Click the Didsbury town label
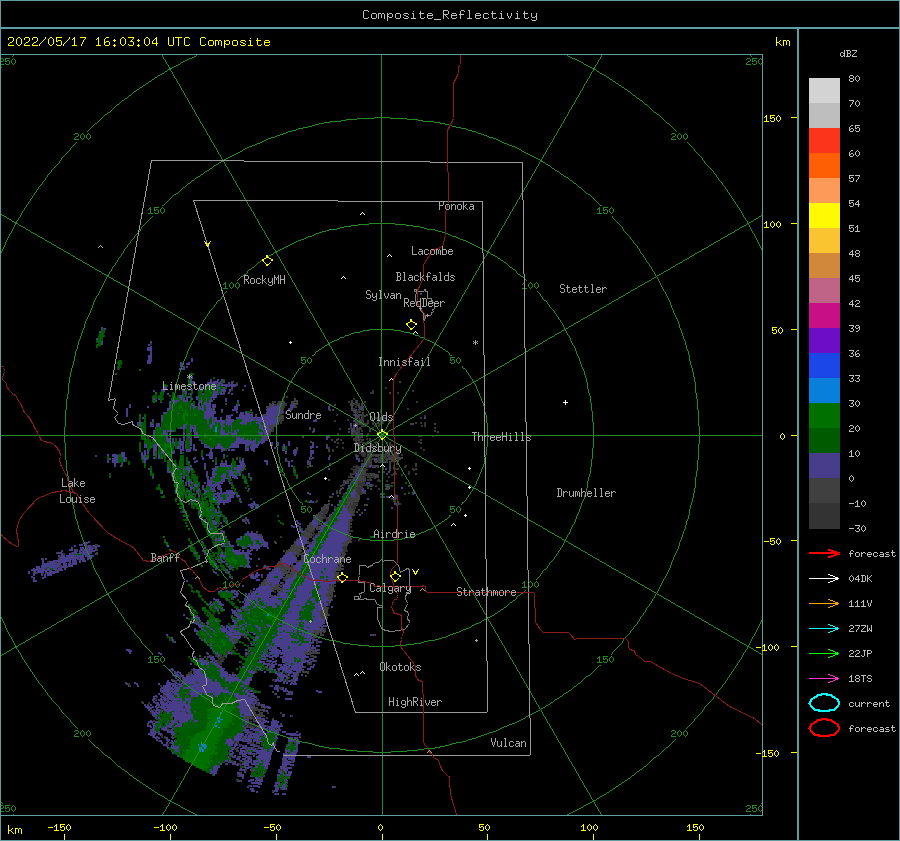 pos(377,448)
